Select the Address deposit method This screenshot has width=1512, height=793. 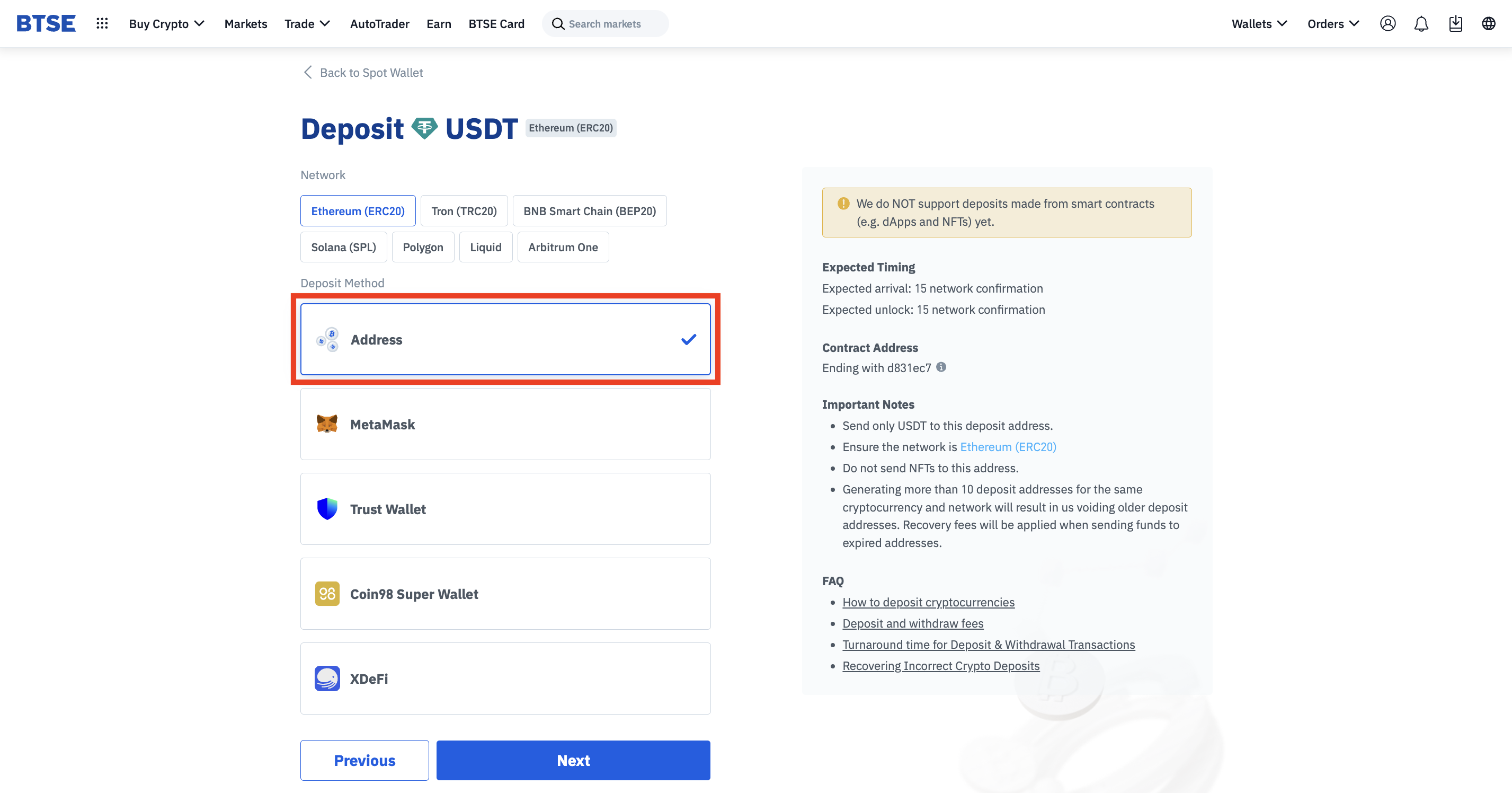pos(505,340)
